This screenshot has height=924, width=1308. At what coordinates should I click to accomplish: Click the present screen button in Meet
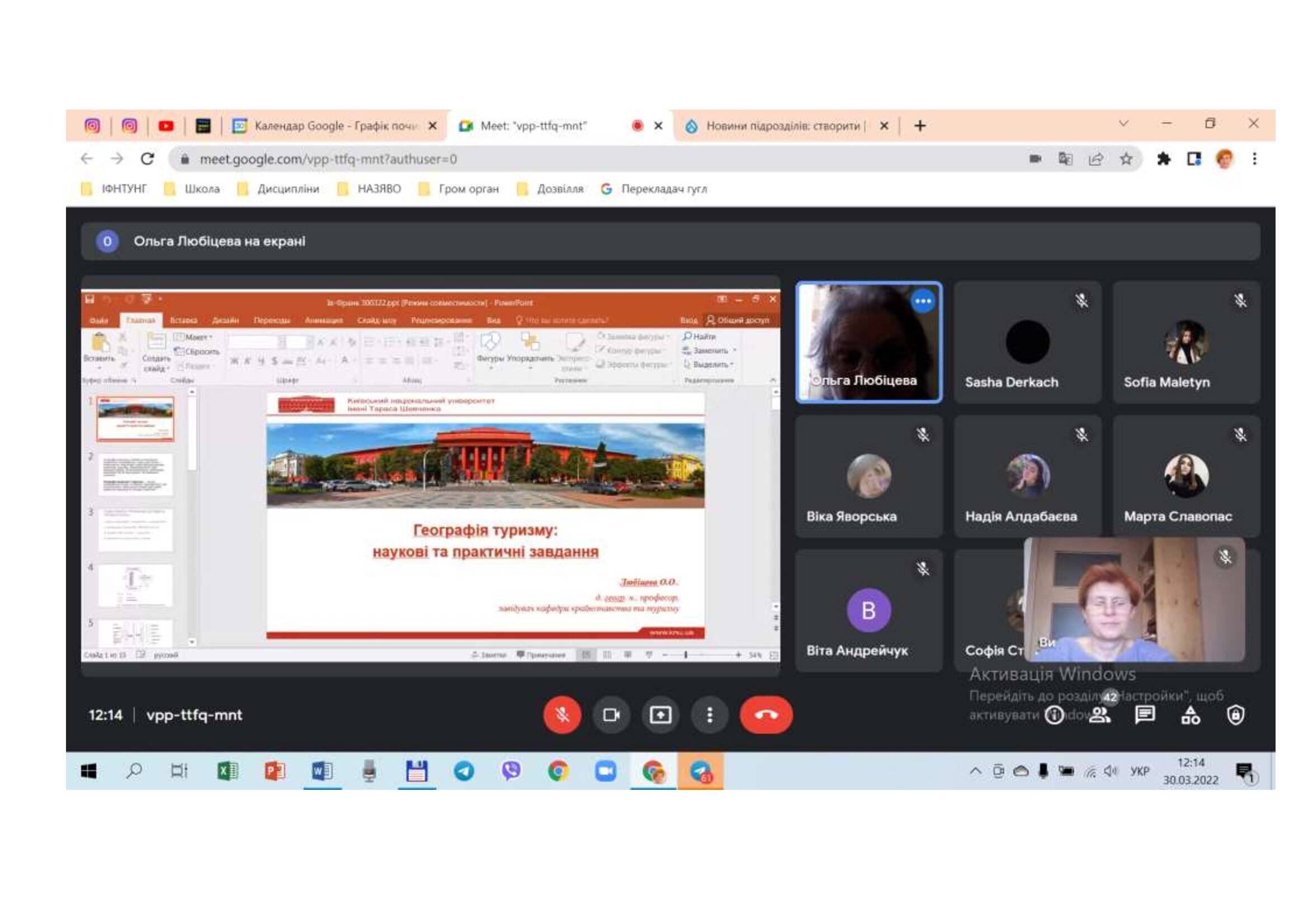(x=660, y=714)
